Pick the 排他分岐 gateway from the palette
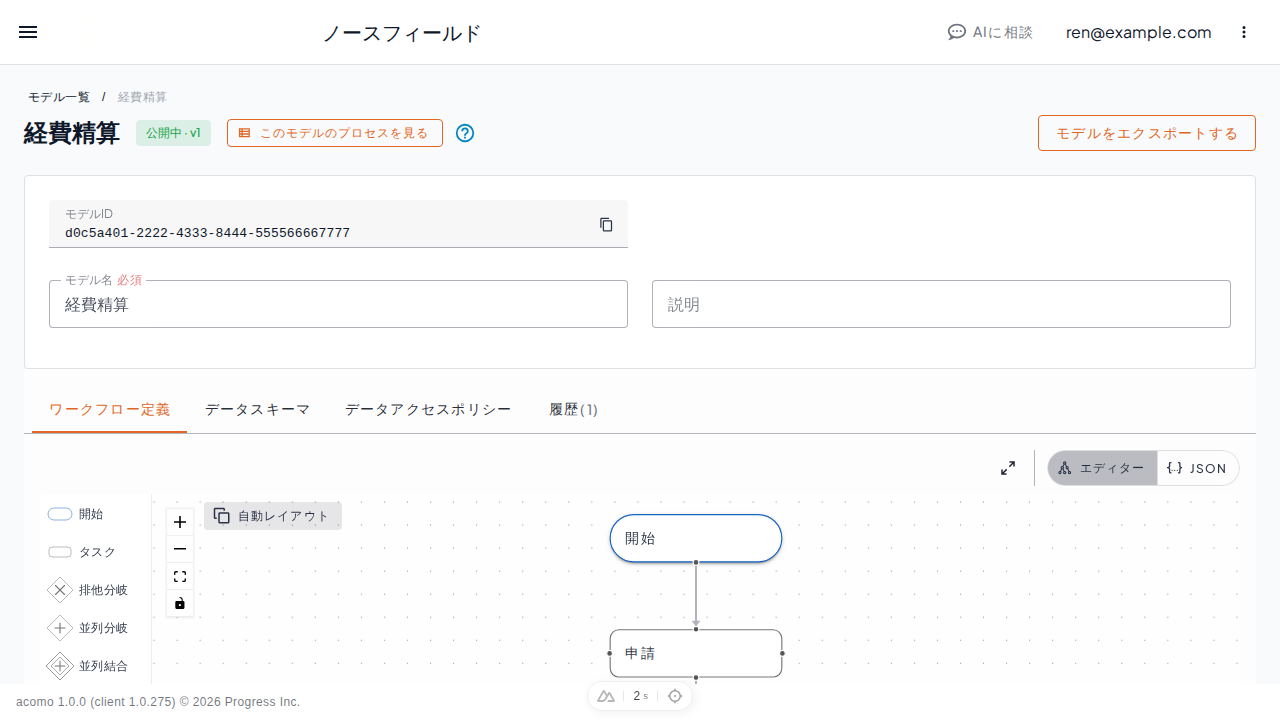 [x=88, y=590]
